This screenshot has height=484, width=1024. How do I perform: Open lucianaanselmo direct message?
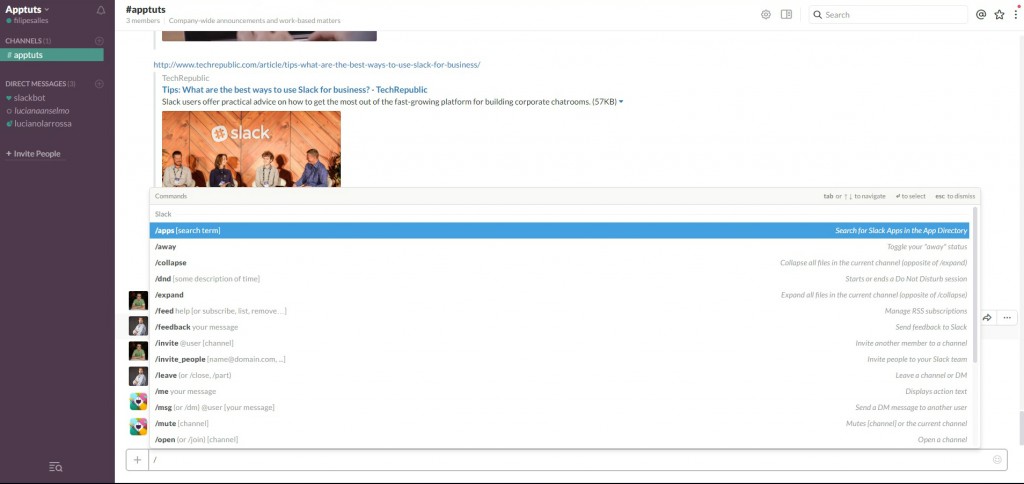click(x=42, y=111)
